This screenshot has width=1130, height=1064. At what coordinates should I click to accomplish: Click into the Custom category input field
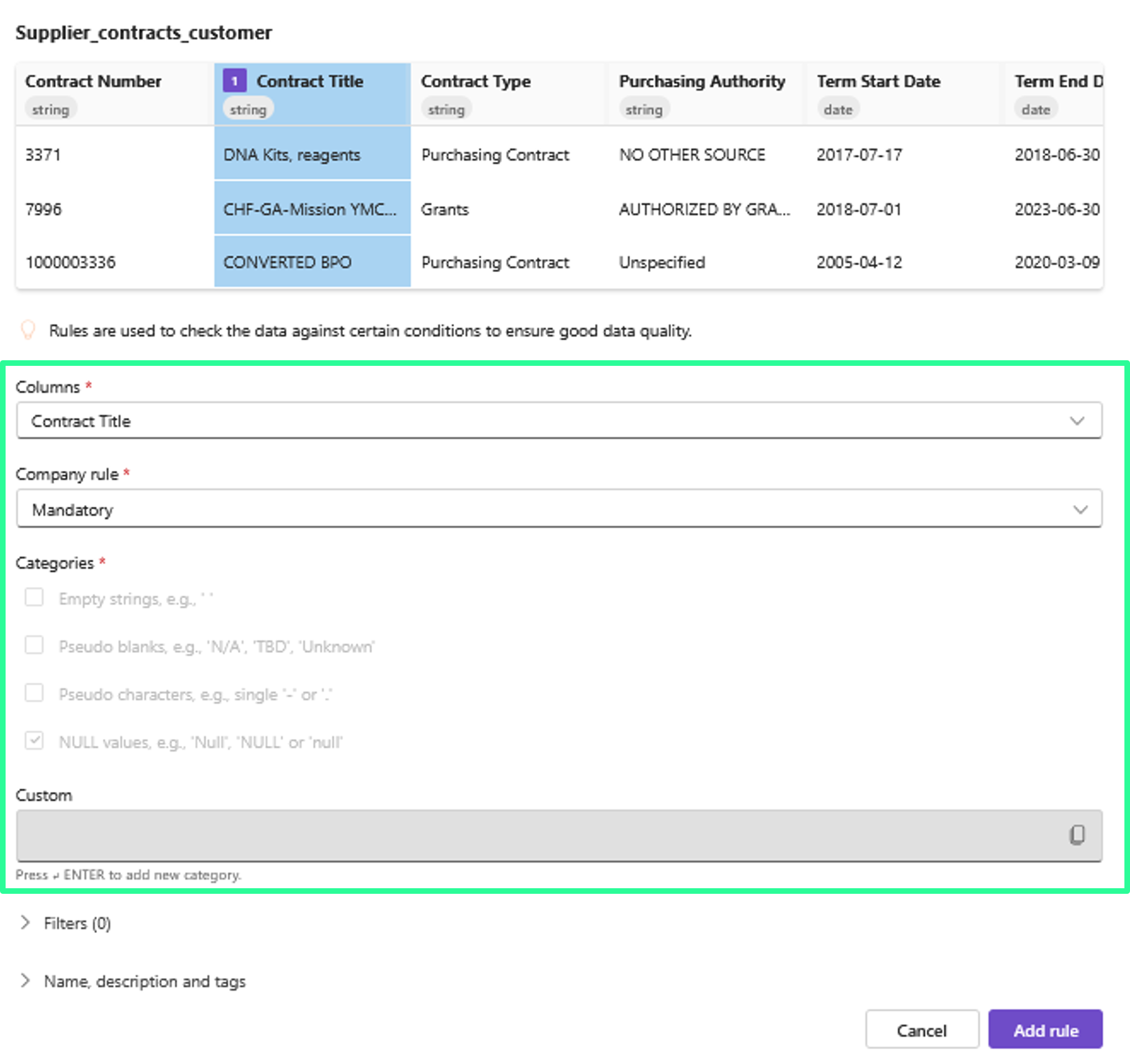(x=534, y=835)
